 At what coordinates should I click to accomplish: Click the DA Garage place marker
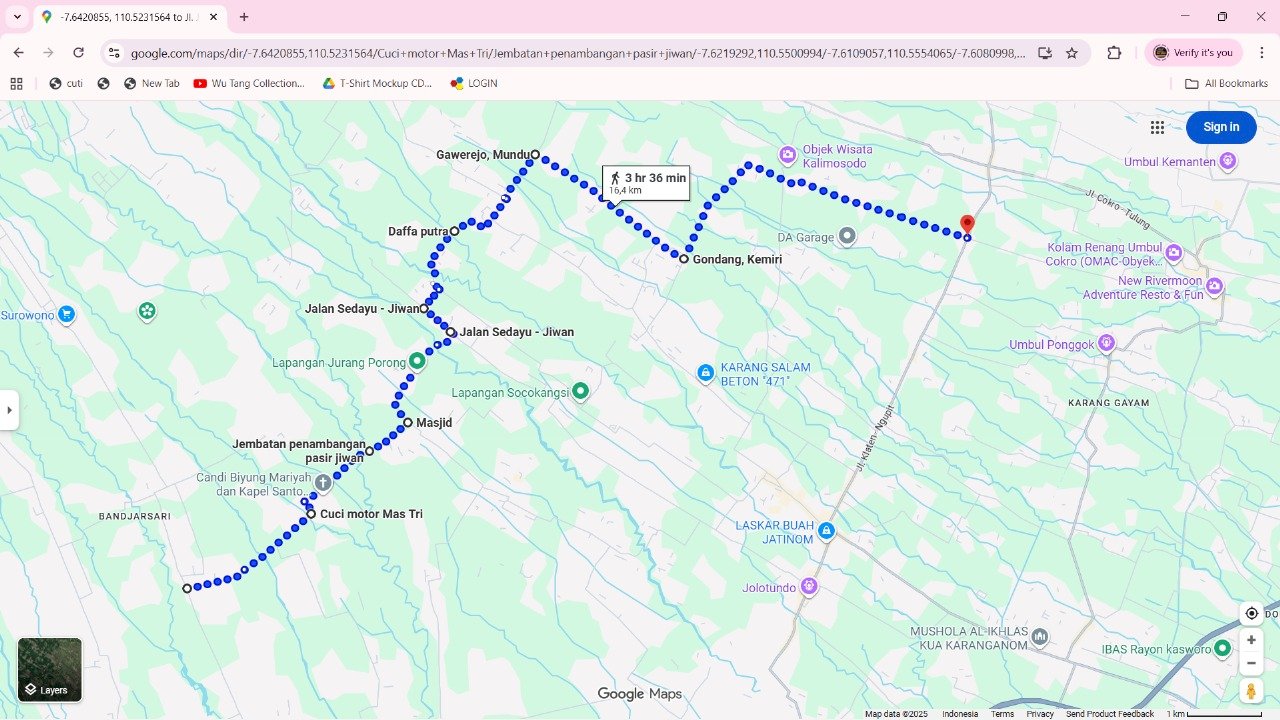pyautogui.click(x=847, y=236)
